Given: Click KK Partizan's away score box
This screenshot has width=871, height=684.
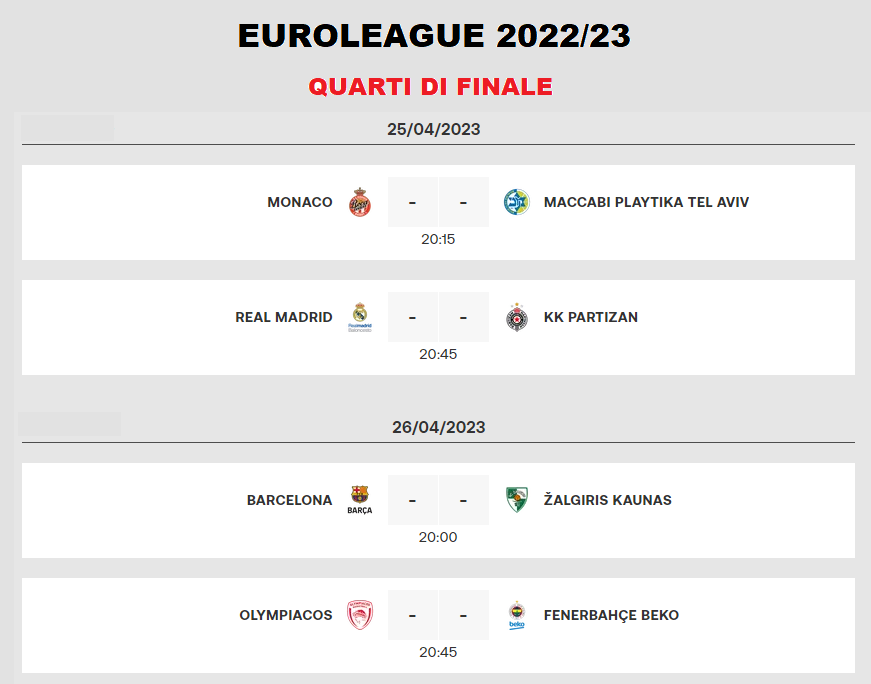Looking at the screenshot, I should coord(464,317).
